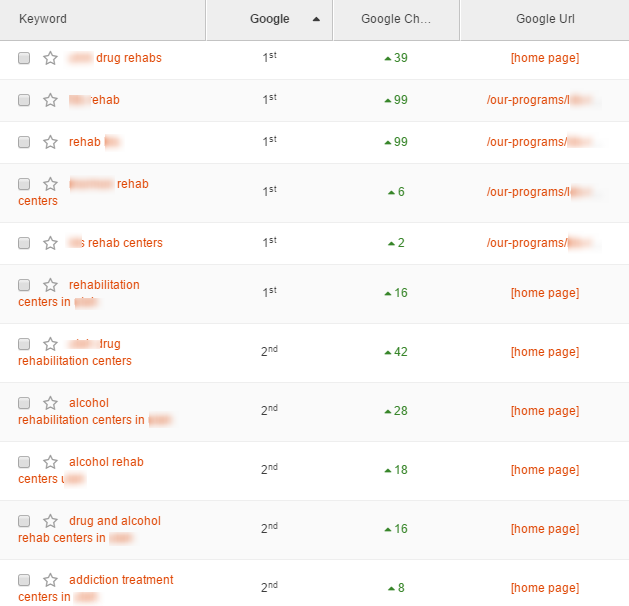The width and height of the screenshot is (629, 606).
Task: Open the 'alcohol rehab centers' keyword link
Action: click(x=81, y=470)
